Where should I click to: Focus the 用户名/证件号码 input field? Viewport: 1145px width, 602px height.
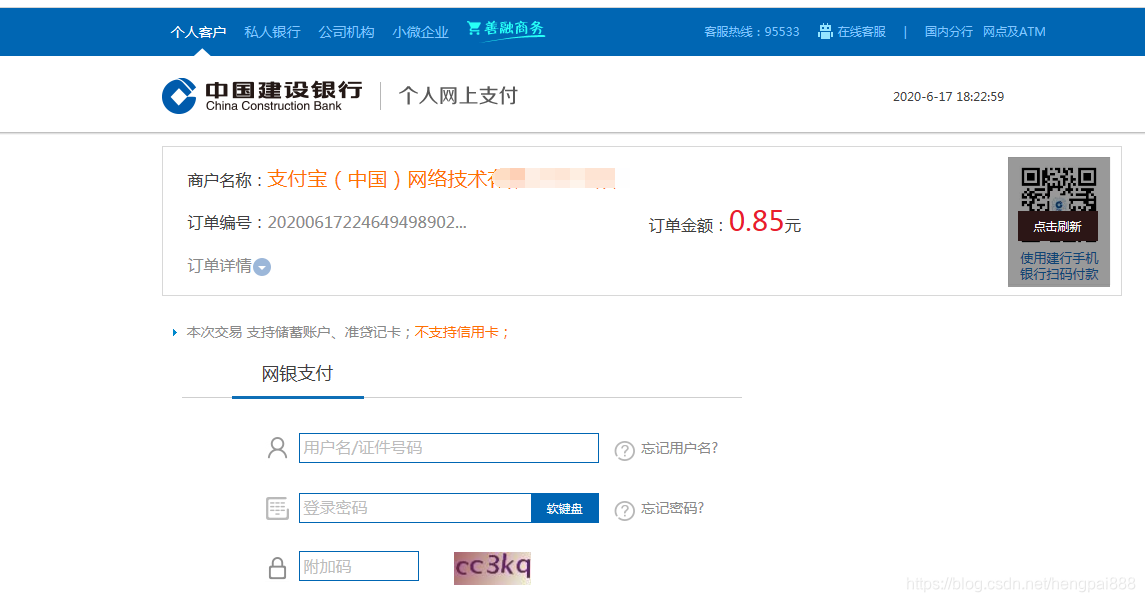coord(448,448)
